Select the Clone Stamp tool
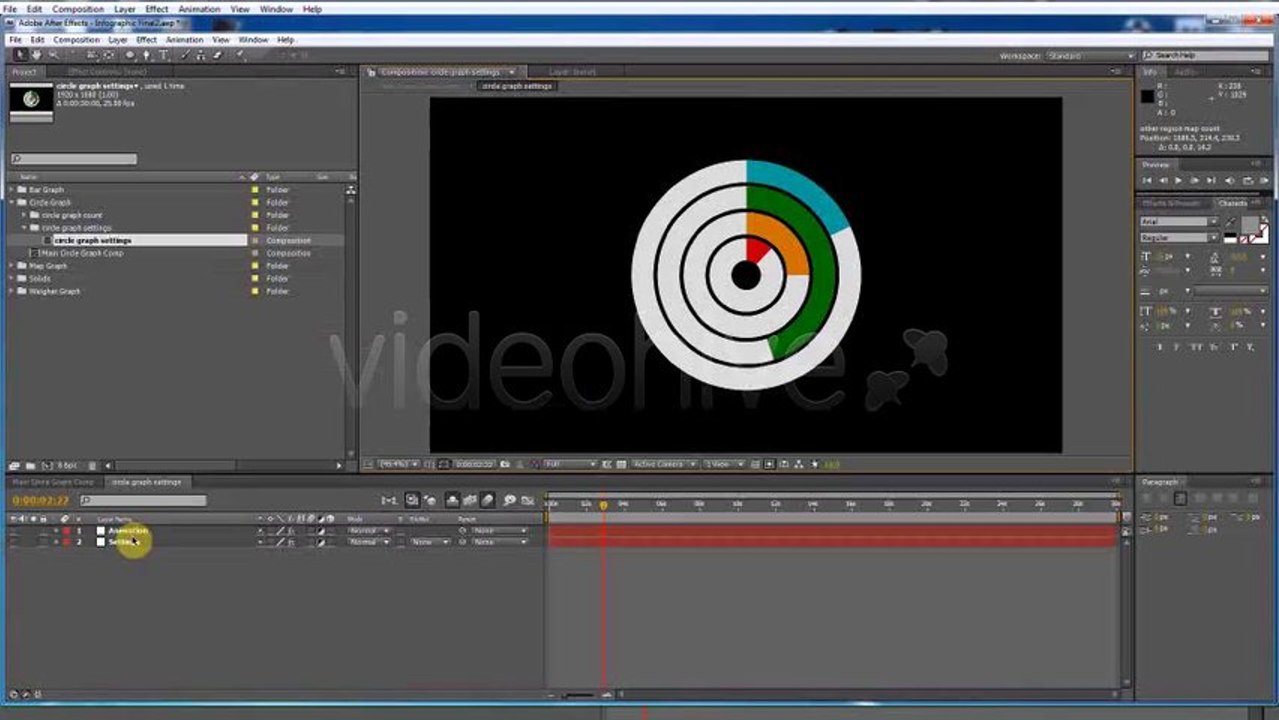 pyautogui.click(x=200, y=55)
